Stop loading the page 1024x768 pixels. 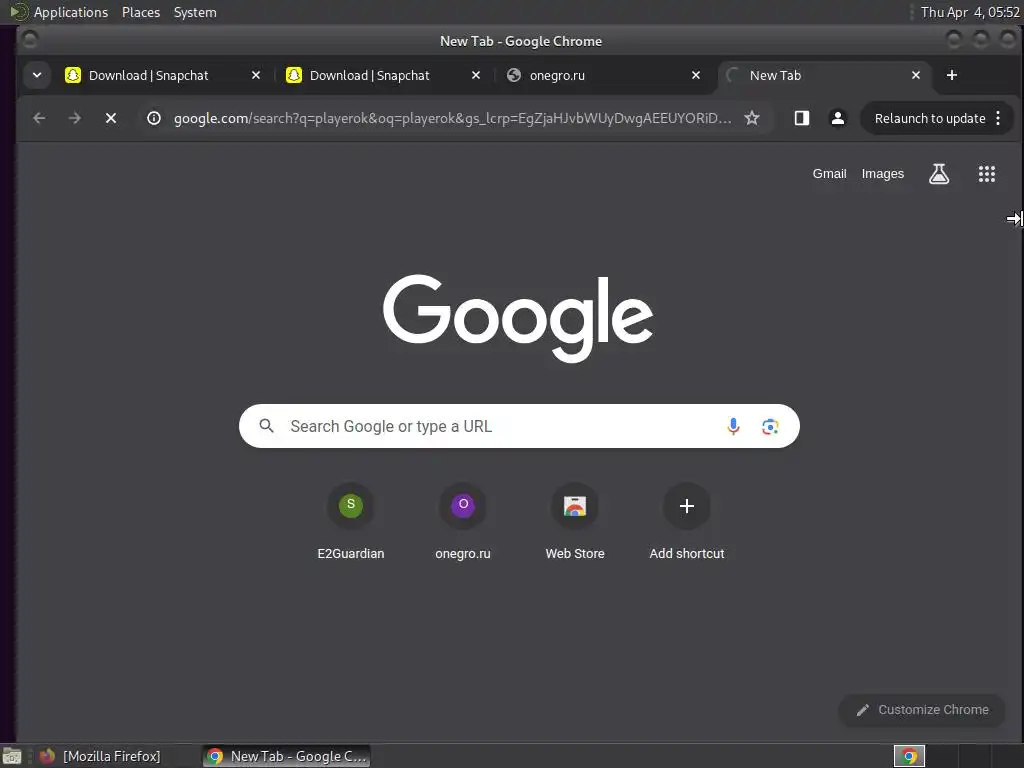click(111, 118)
